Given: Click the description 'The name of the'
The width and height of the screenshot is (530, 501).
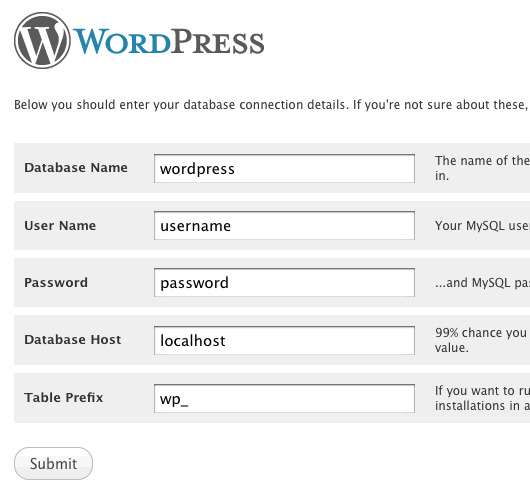Looking at the screenshot, I should [482, 161].
